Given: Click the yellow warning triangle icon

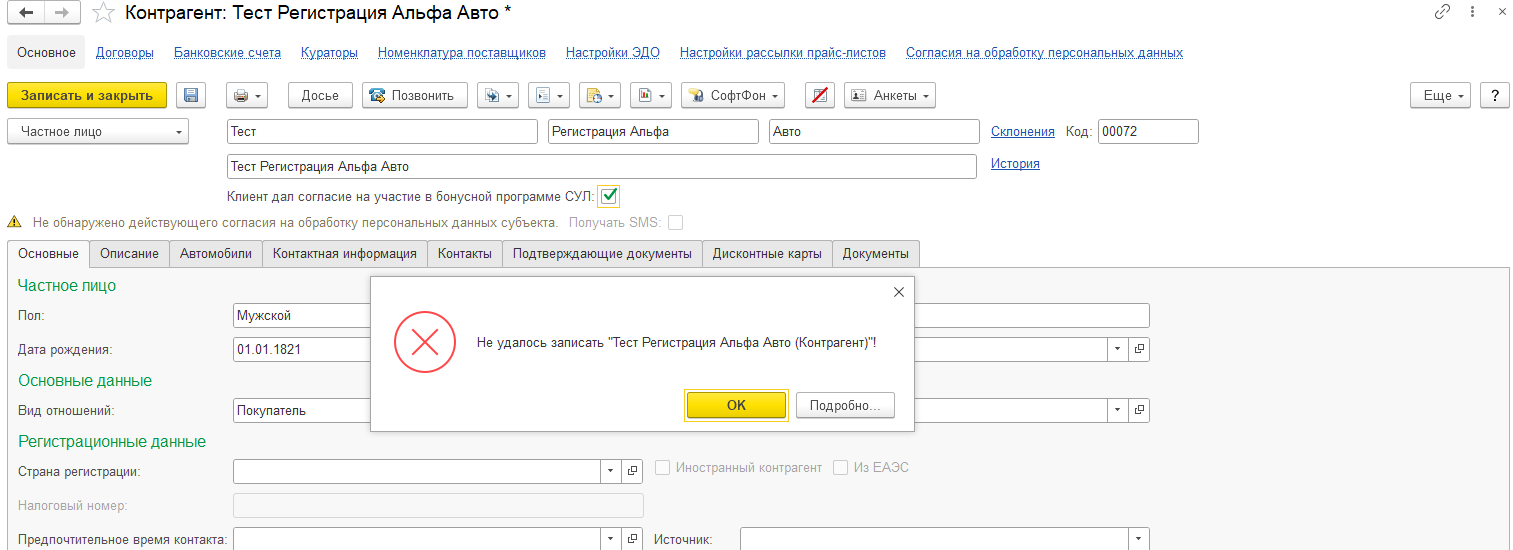Looking at the screenshot, I should click(14, 222).
